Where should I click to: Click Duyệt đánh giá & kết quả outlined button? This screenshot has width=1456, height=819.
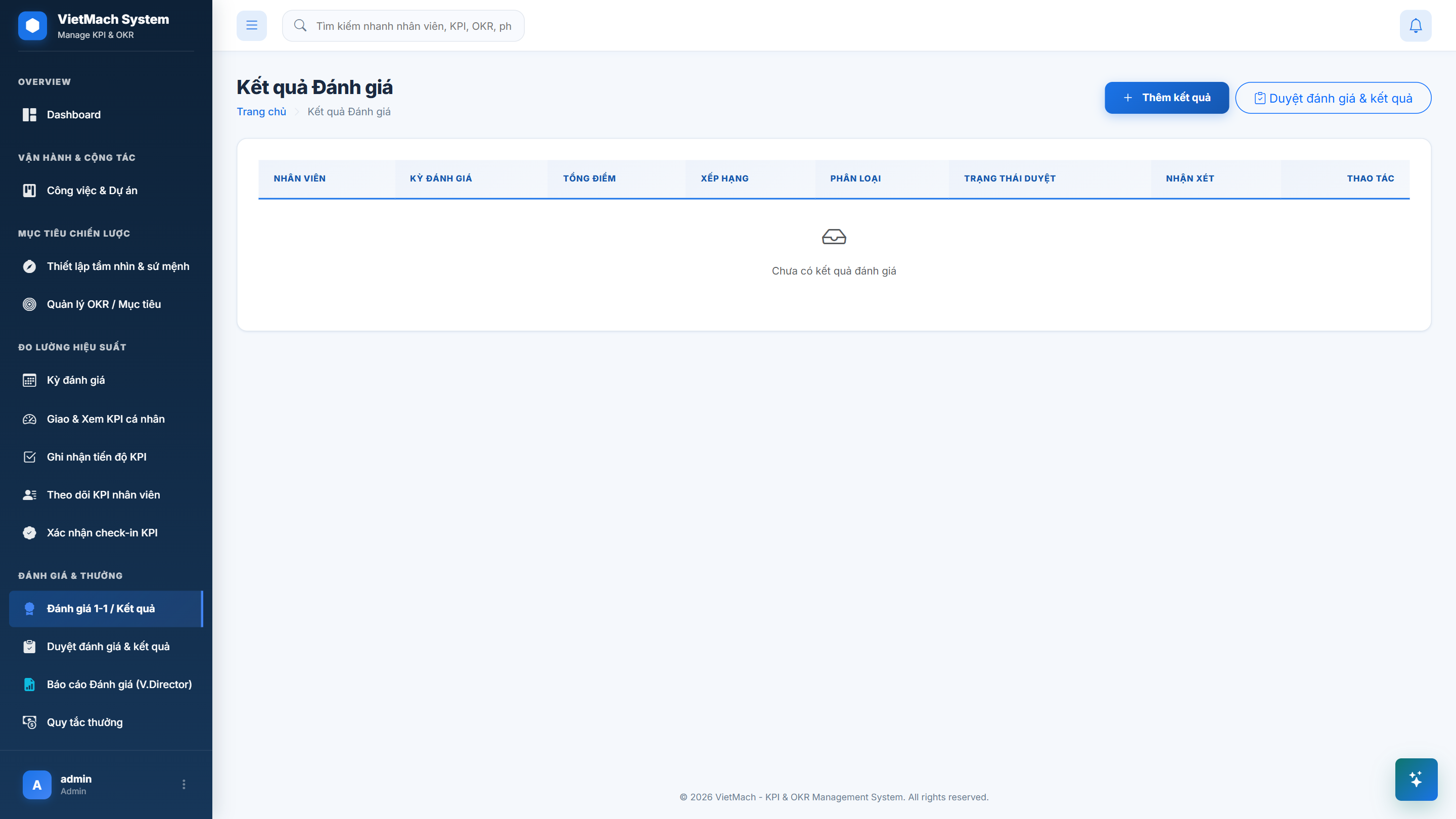(x=1333, y=98)
